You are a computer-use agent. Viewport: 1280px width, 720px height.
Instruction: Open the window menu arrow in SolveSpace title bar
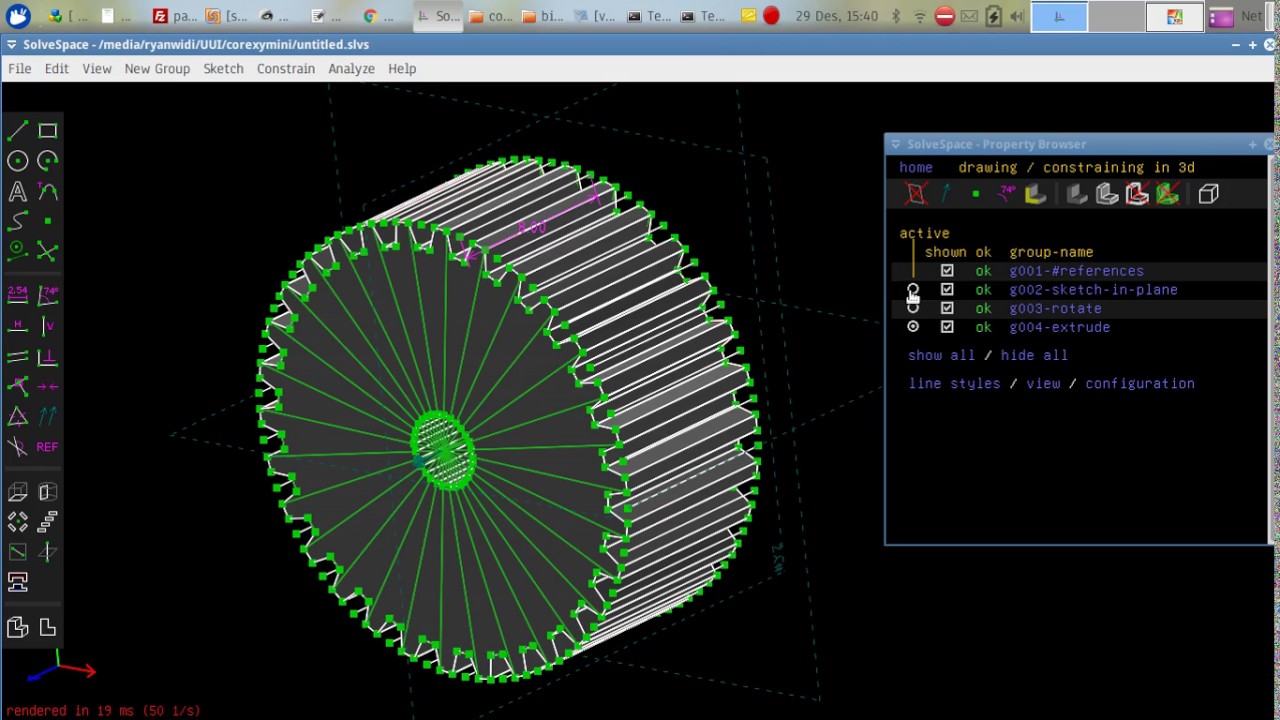(x=11, y=45)
